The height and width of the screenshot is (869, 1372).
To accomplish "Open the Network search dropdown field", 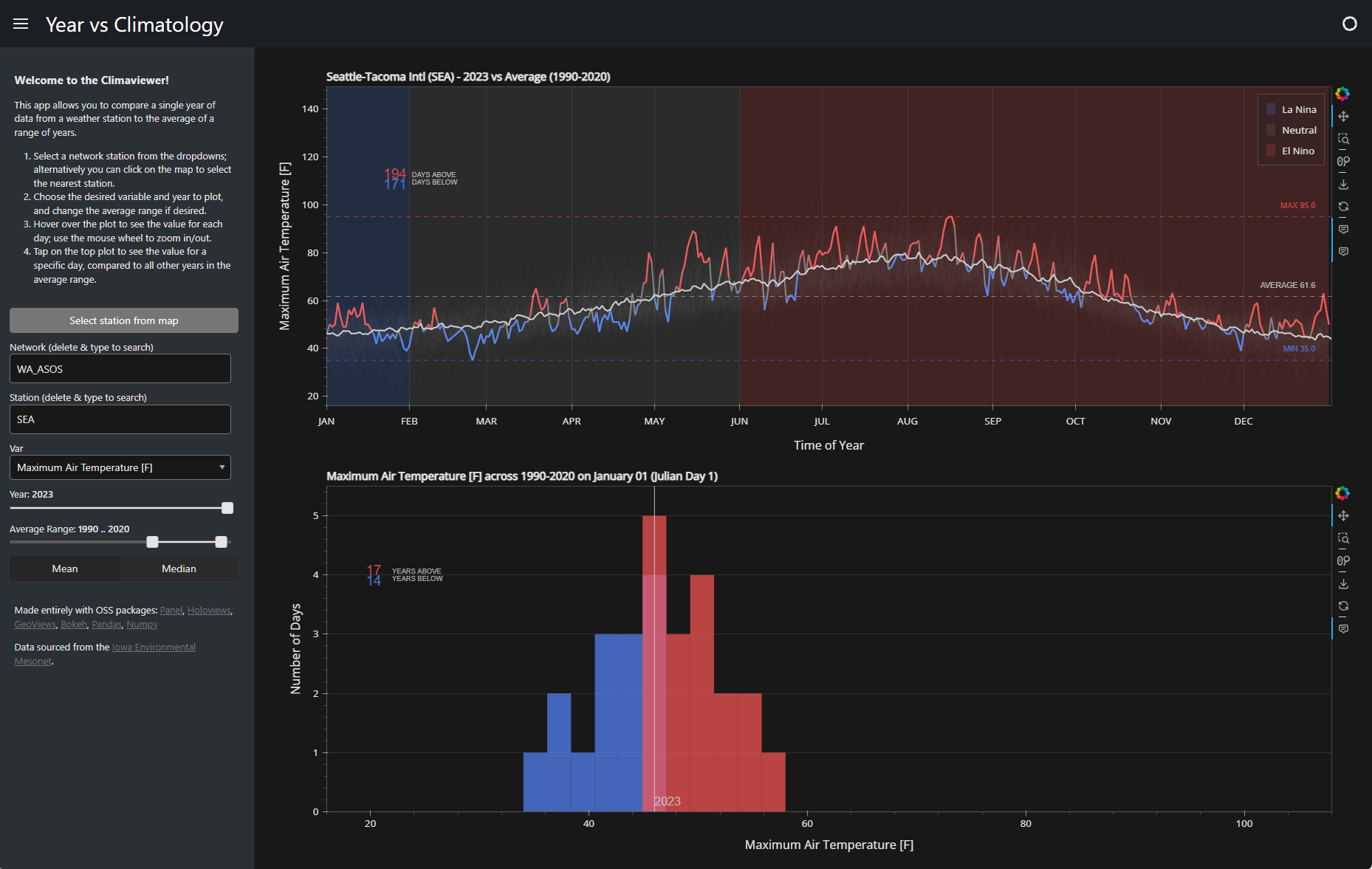I will click(120, 369).
